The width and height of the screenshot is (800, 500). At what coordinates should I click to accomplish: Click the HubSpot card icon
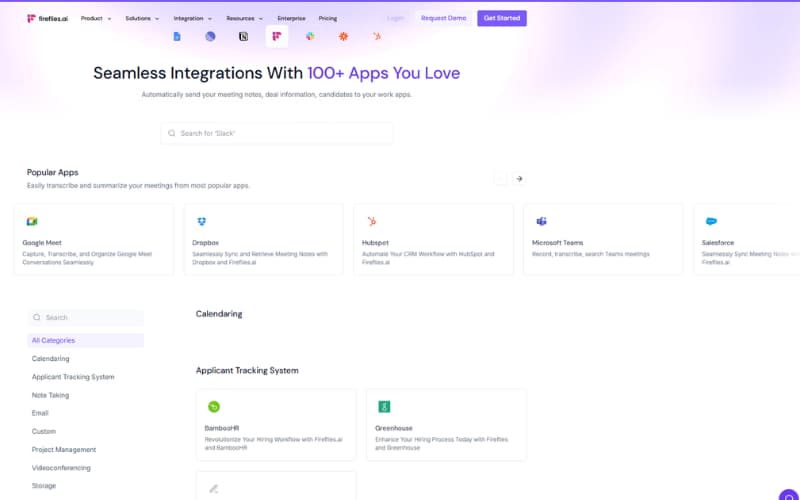(371, 221)
